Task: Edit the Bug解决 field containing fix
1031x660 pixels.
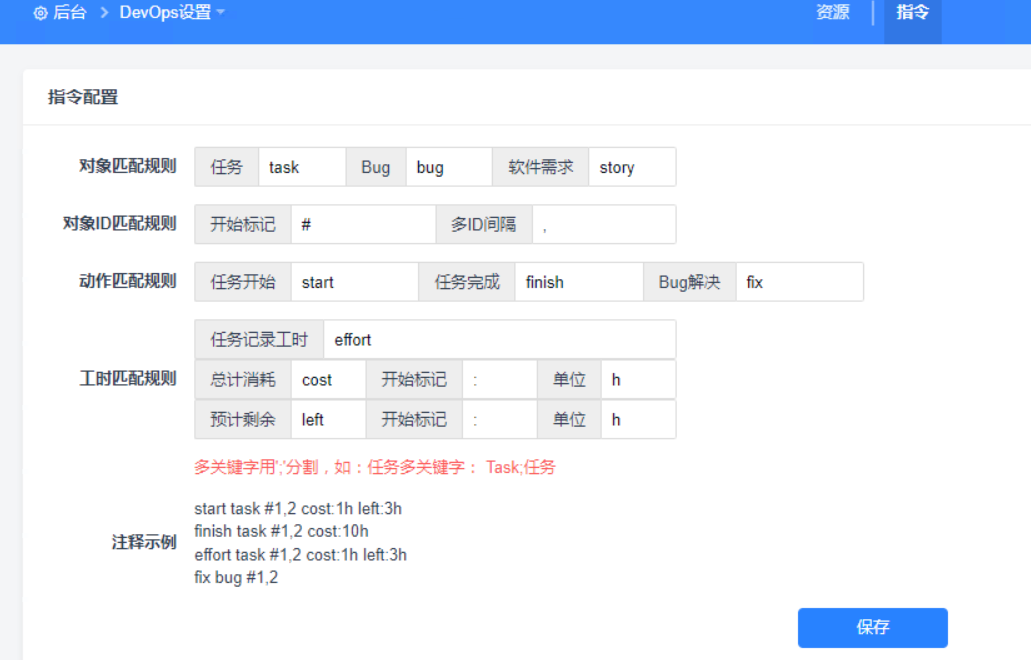Action: coord(800,282)
